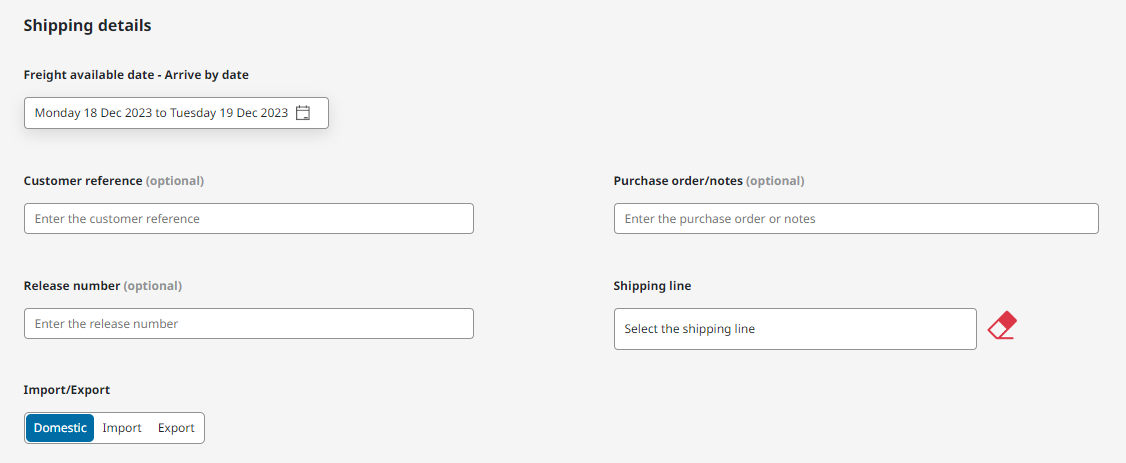Screen dimensions: 1126x463
Task: Click the red eraser icon beside Shipping line
Action: 1001,327
